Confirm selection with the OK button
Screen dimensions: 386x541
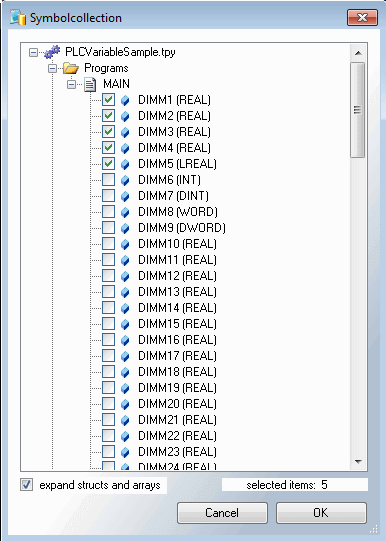pyautogui.click(x=321, y=513)
